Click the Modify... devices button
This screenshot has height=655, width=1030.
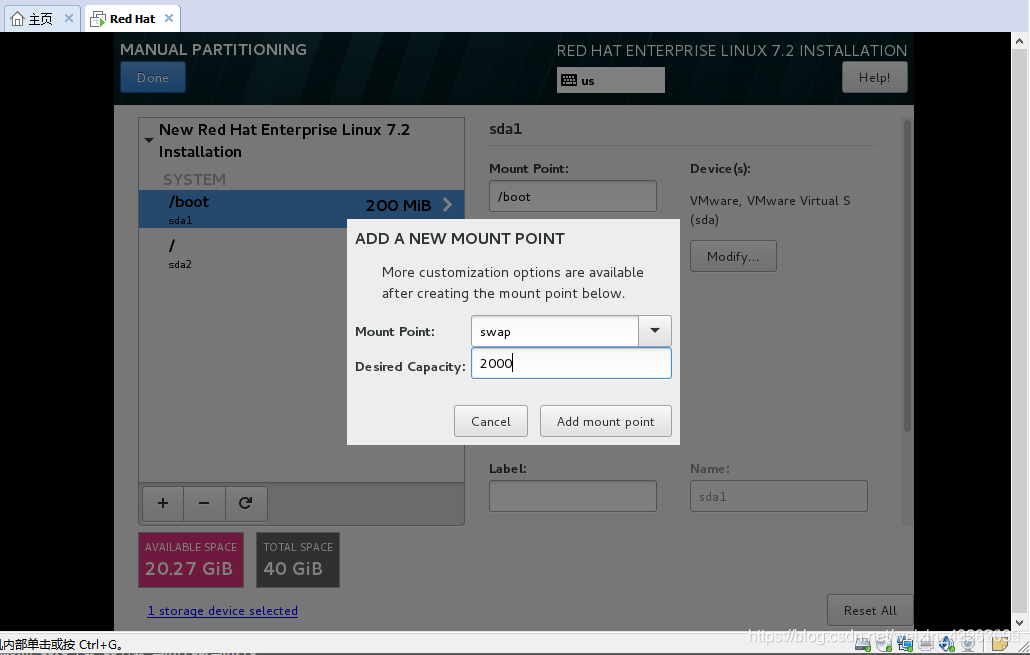click(x=733, y=256)
